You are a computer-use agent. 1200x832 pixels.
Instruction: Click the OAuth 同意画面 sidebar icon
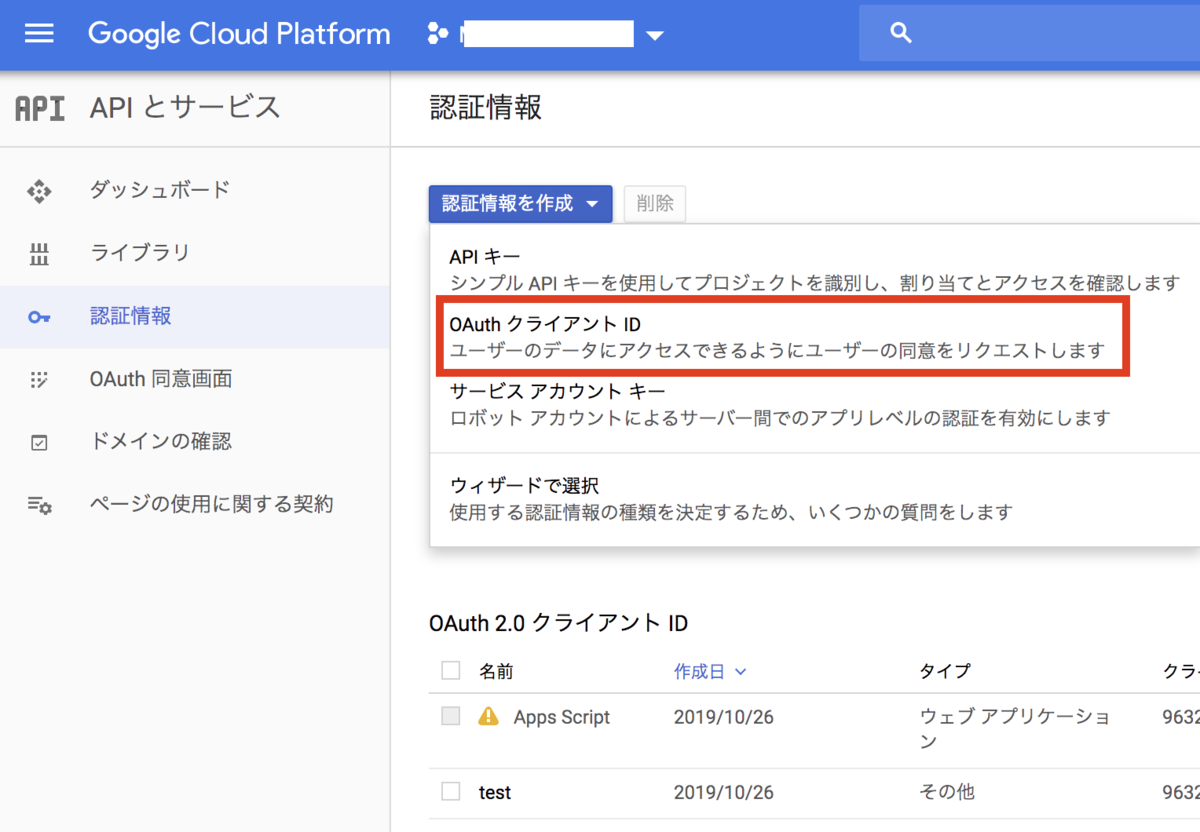point(39,380)
